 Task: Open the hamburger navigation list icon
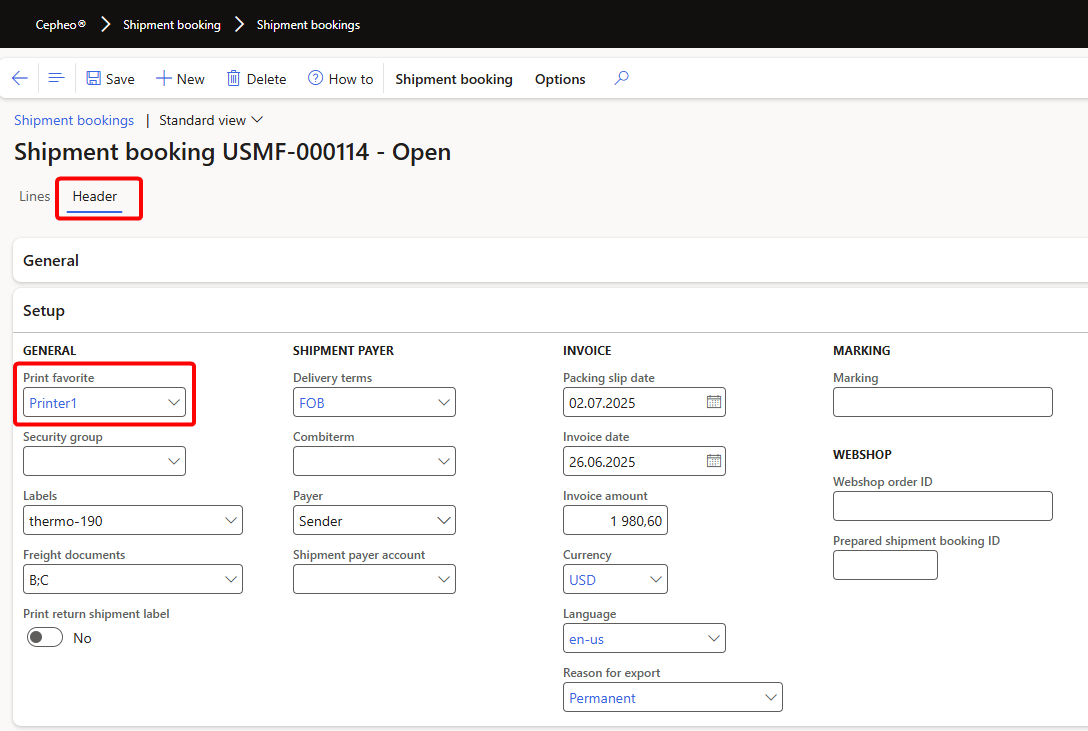pos(57,78)
